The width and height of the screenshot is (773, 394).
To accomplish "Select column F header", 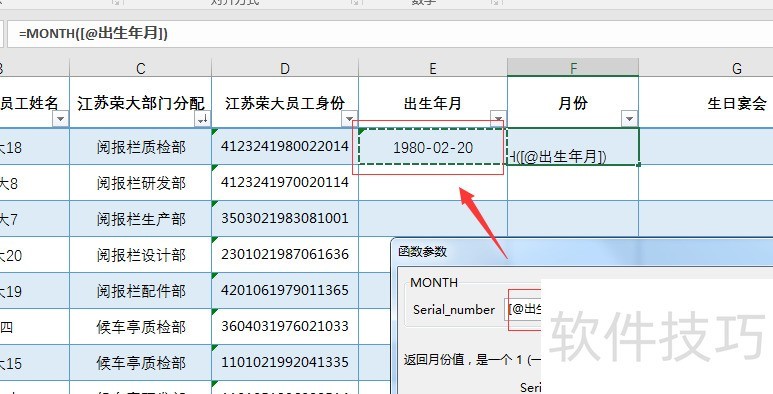I will tap(573, 68).
